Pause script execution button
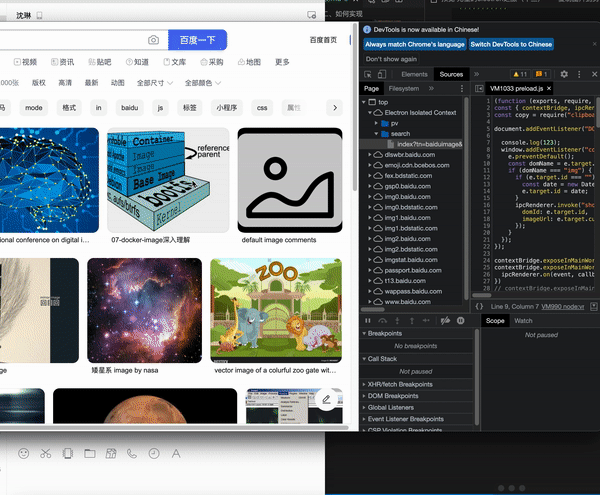 coord(368,321)
